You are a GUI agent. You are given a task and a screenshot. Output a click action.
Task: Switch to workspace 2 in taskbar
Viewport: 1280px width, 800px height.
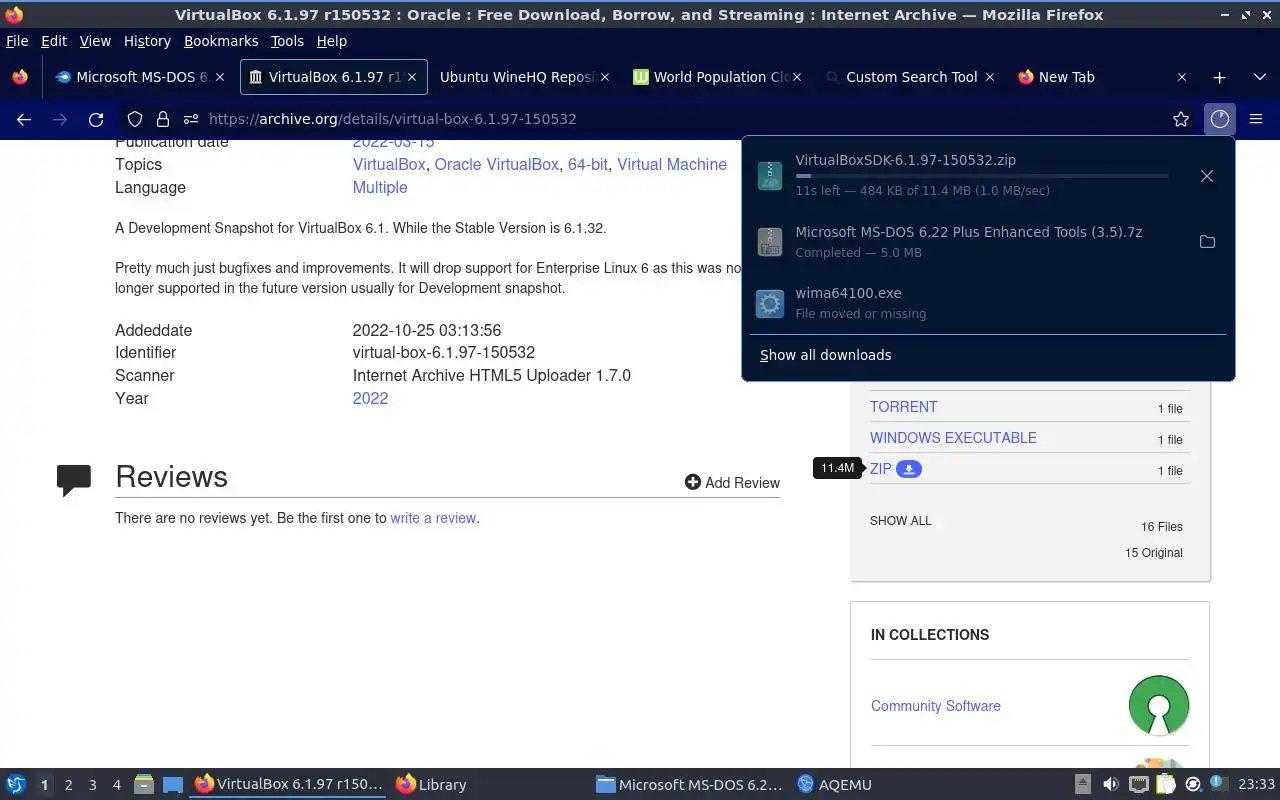pos(68,785)
